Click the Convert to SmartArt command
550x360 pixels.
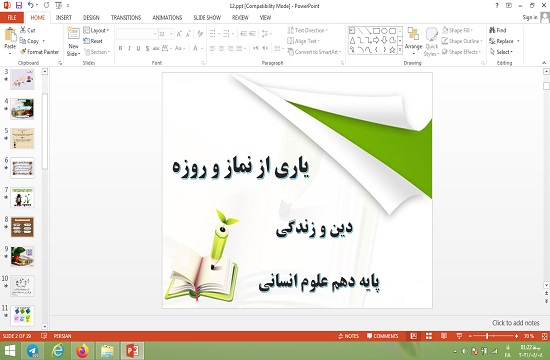tap(314, 52)
